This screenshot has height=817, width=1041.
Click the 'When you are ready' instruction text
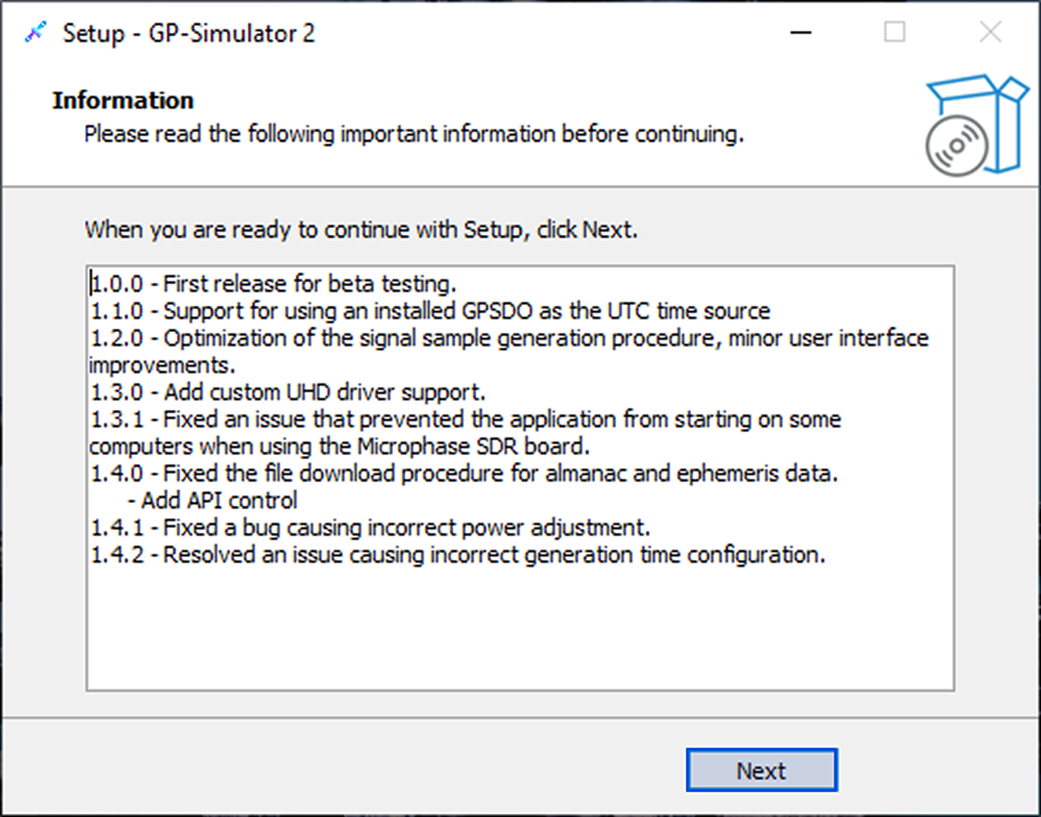[x=361, y=229]
